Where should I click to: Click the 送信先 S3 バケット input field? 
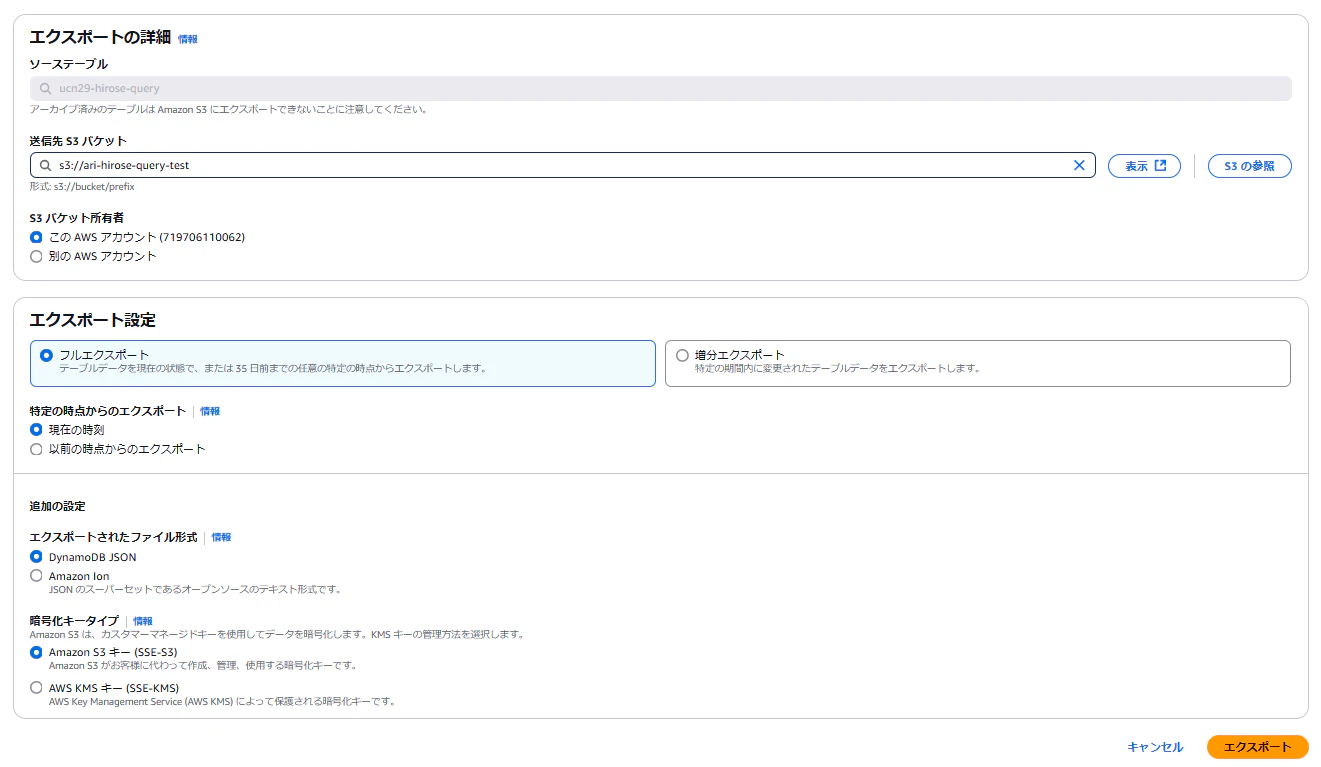(563, 165)
